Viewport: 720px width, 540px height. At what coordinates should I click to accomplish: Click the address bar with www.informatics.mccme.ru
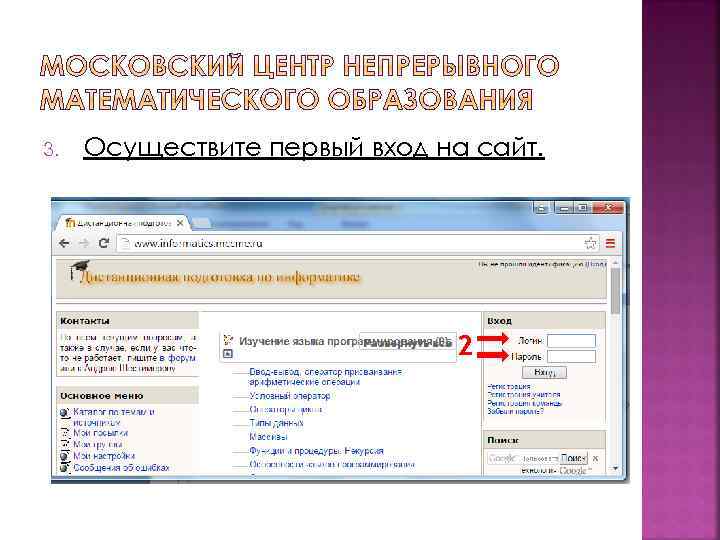click(x=351, y=243)
